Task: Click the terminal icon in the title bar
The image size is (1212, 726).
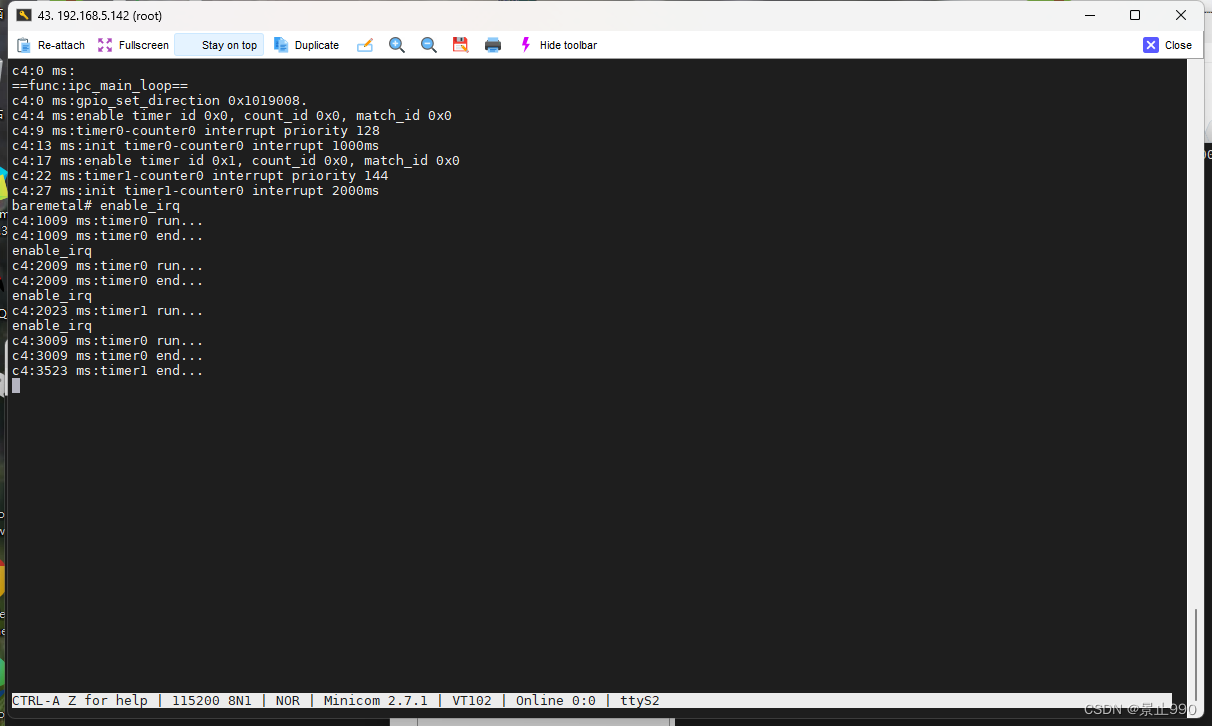Action: [24, 15]
